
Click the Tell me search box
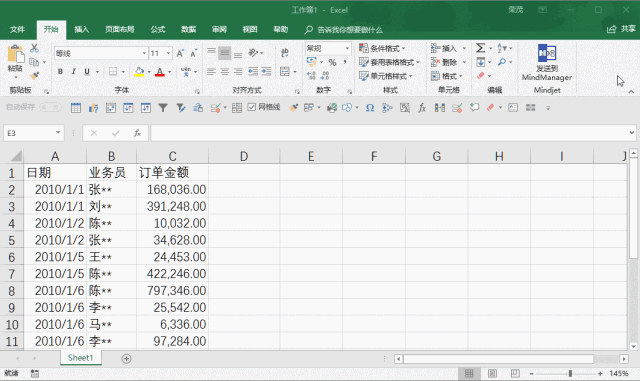(345, 30)
